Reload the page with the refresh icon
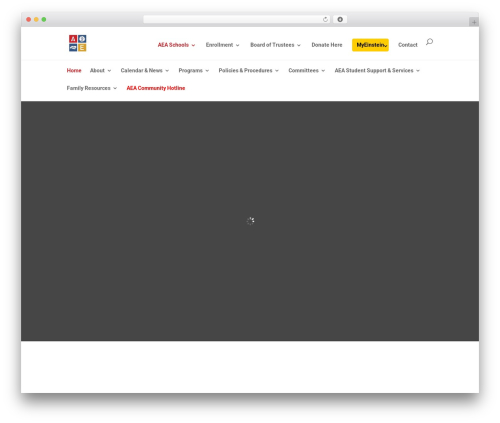Screen dimensions: 500x423 [x=325, y=20]
